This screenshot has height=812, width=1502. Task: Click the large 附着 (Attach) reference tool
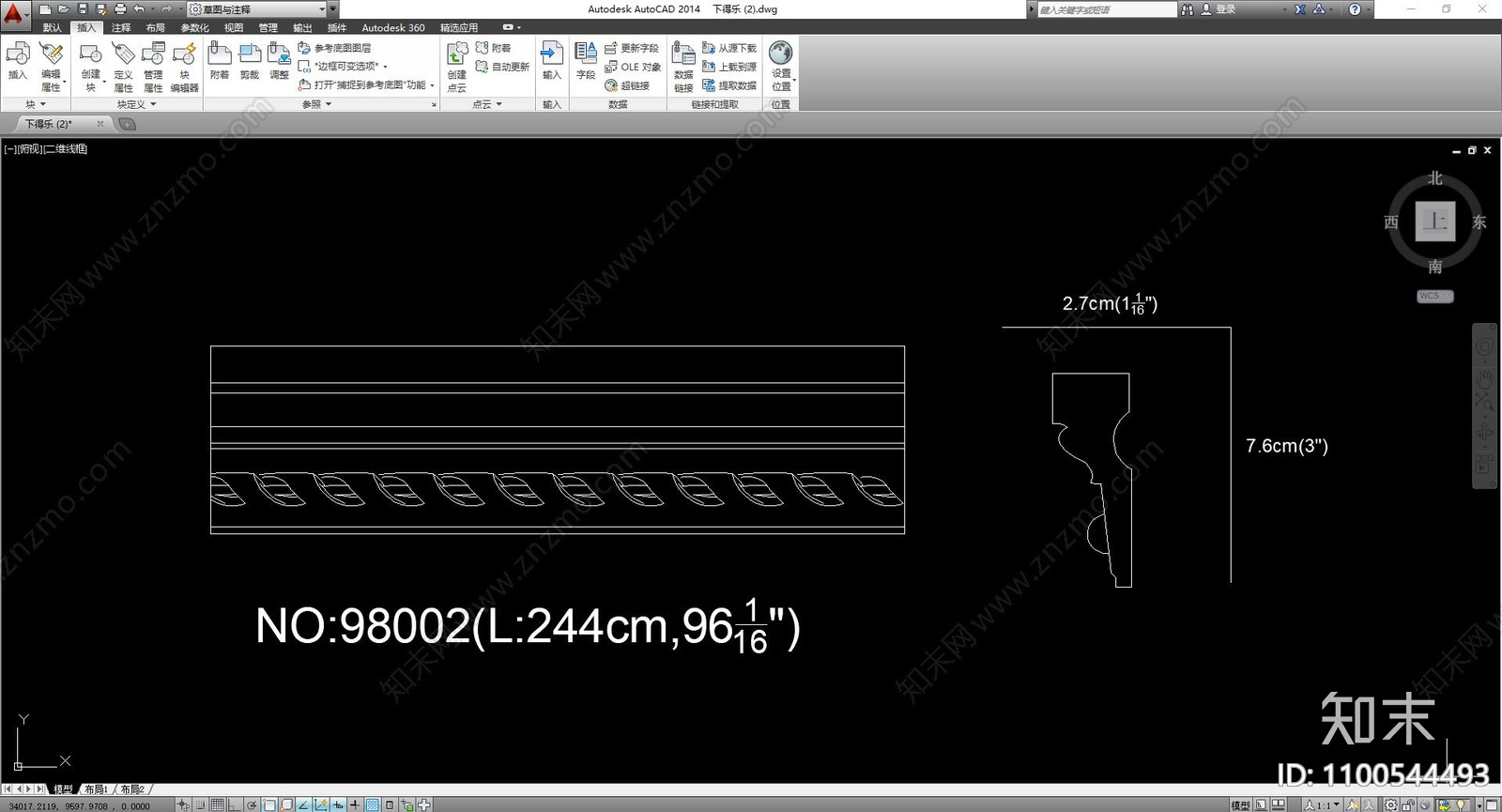pos(220,61)
